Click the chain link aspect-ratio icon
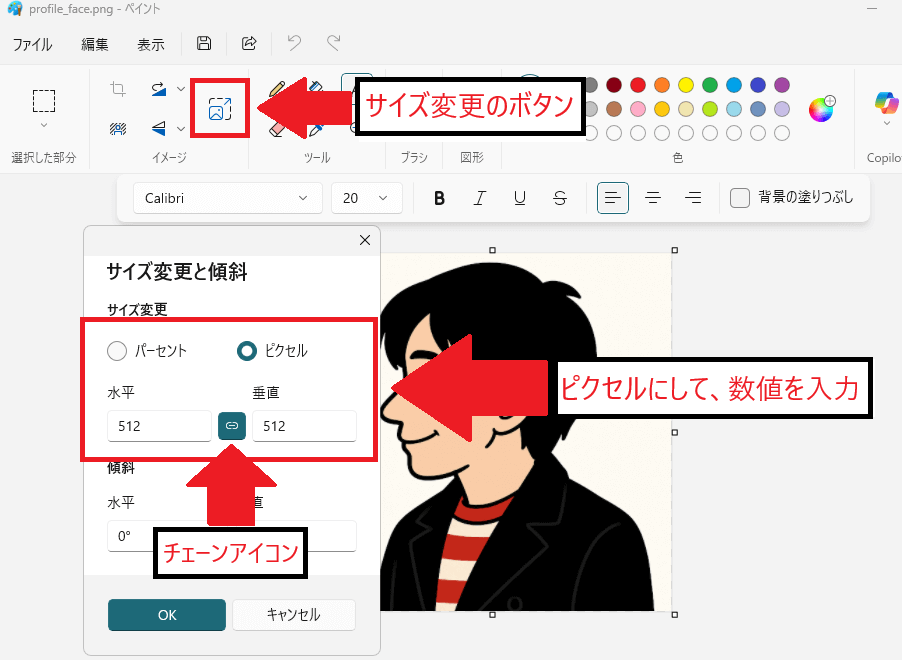The height and width of the screenshot is (660, 902). [232, 425]
